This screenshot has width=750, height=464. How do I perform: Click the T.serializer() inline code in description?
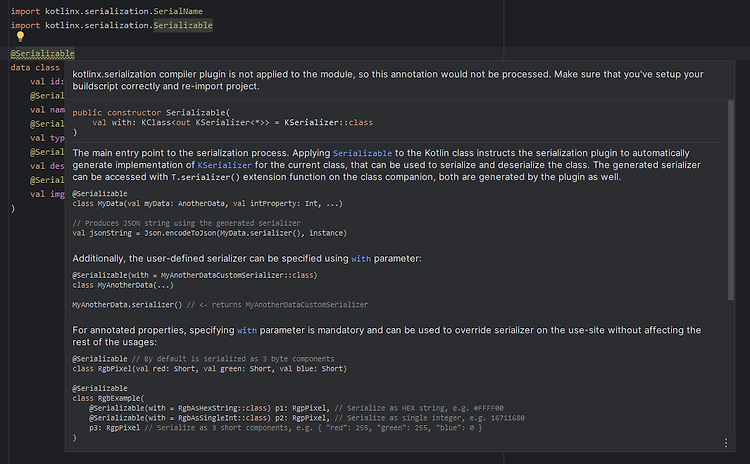pyautogui.click(x=205, y=177)
